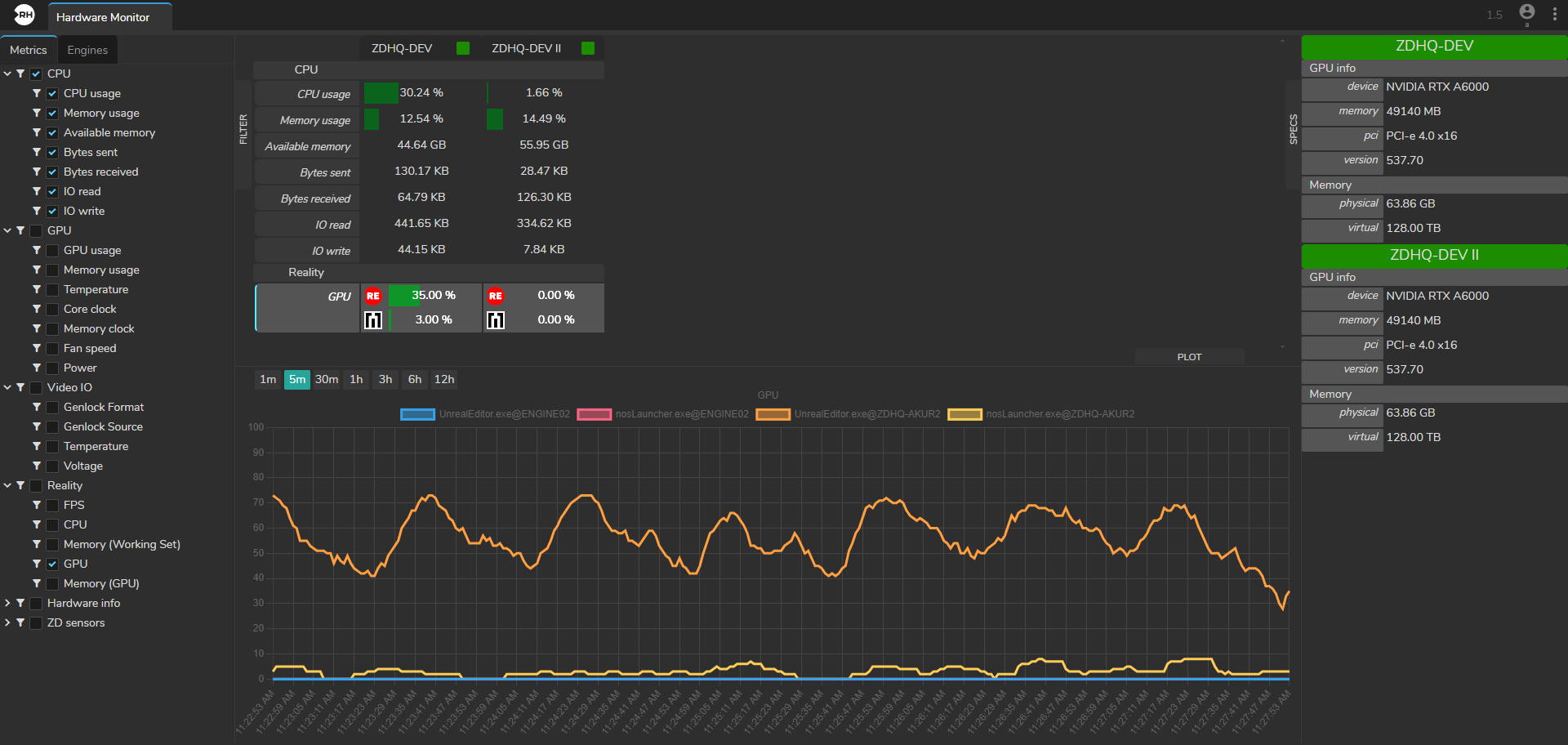Uncheck the Bytes sent metric checkbox
Viewport: 1568px width, 745px height.
52,152
